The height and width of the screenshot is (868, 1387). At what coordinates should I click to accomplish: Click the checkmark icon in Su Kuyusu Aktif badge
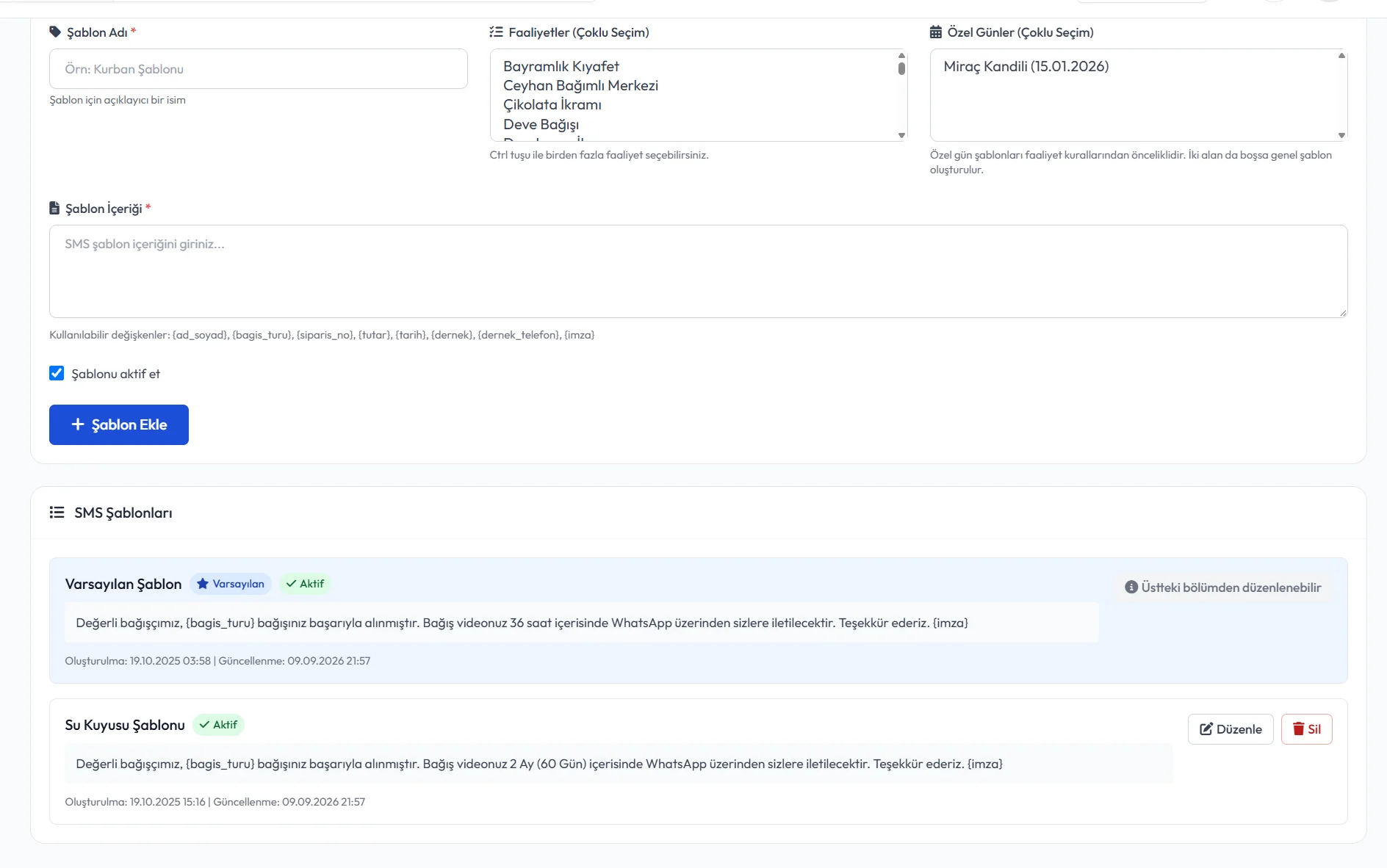point(204,725)
